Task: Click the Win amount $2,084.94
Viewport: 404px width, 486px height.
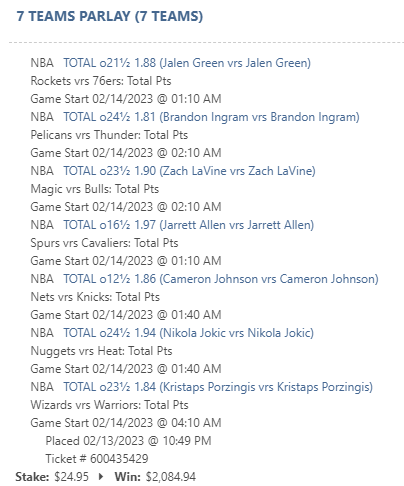Action: tap(171, 477)
